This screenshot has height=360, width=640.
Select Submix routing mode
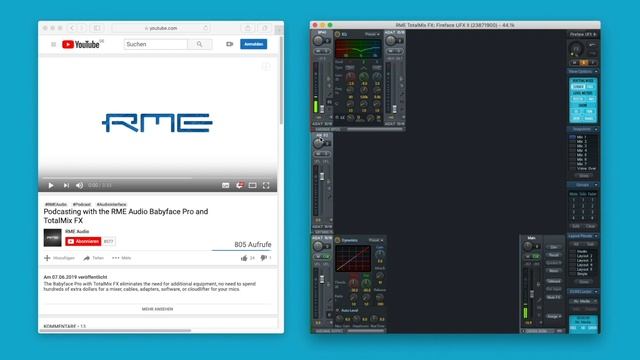click(x=578, y=87)
